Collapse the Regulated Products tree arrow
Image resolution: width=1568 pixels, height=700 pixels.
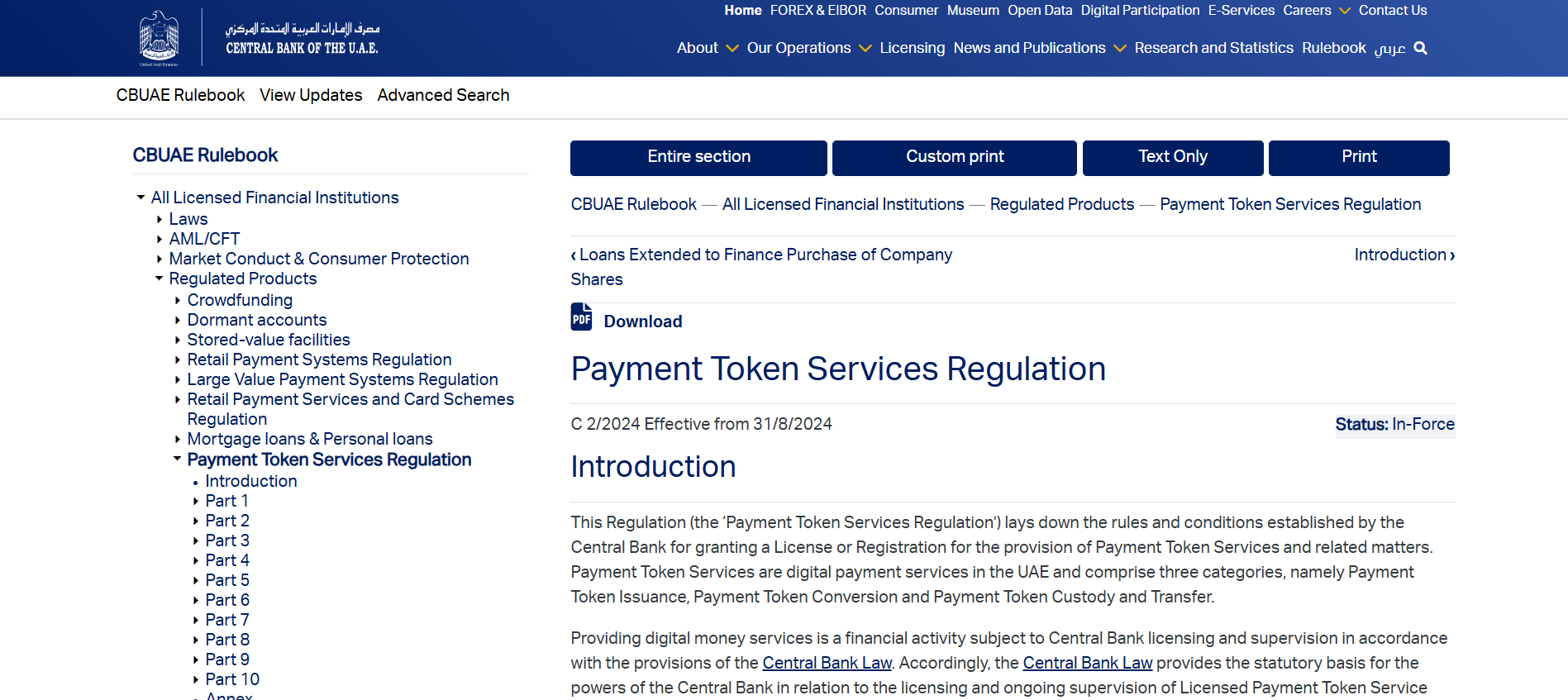tap(160, 279)
